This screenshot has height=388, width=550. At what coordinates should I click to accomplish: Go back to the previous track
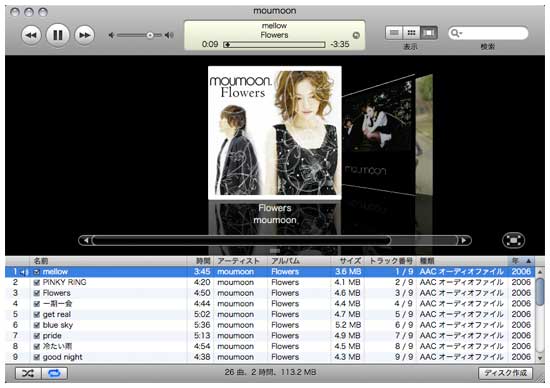tap(31, 35)
